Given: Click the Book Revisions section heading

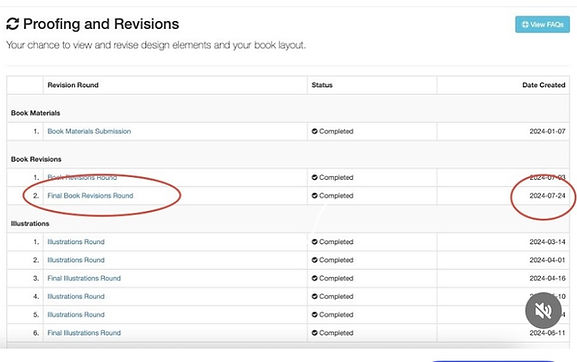Looking at the screenshot, I should coord(36,159).
